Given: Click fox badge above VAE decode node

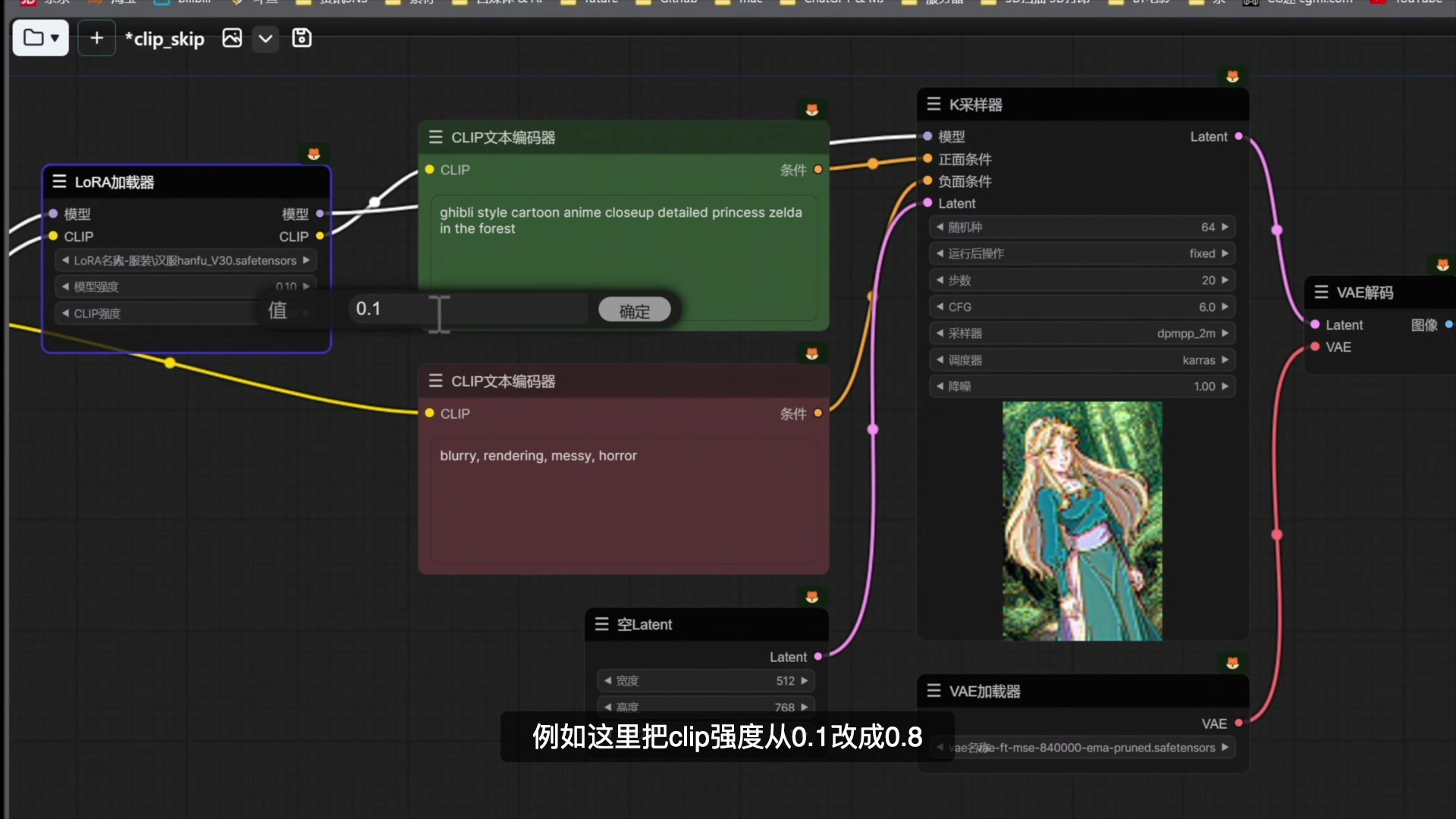Looking at the screenshot, I should coord(1443,265).
